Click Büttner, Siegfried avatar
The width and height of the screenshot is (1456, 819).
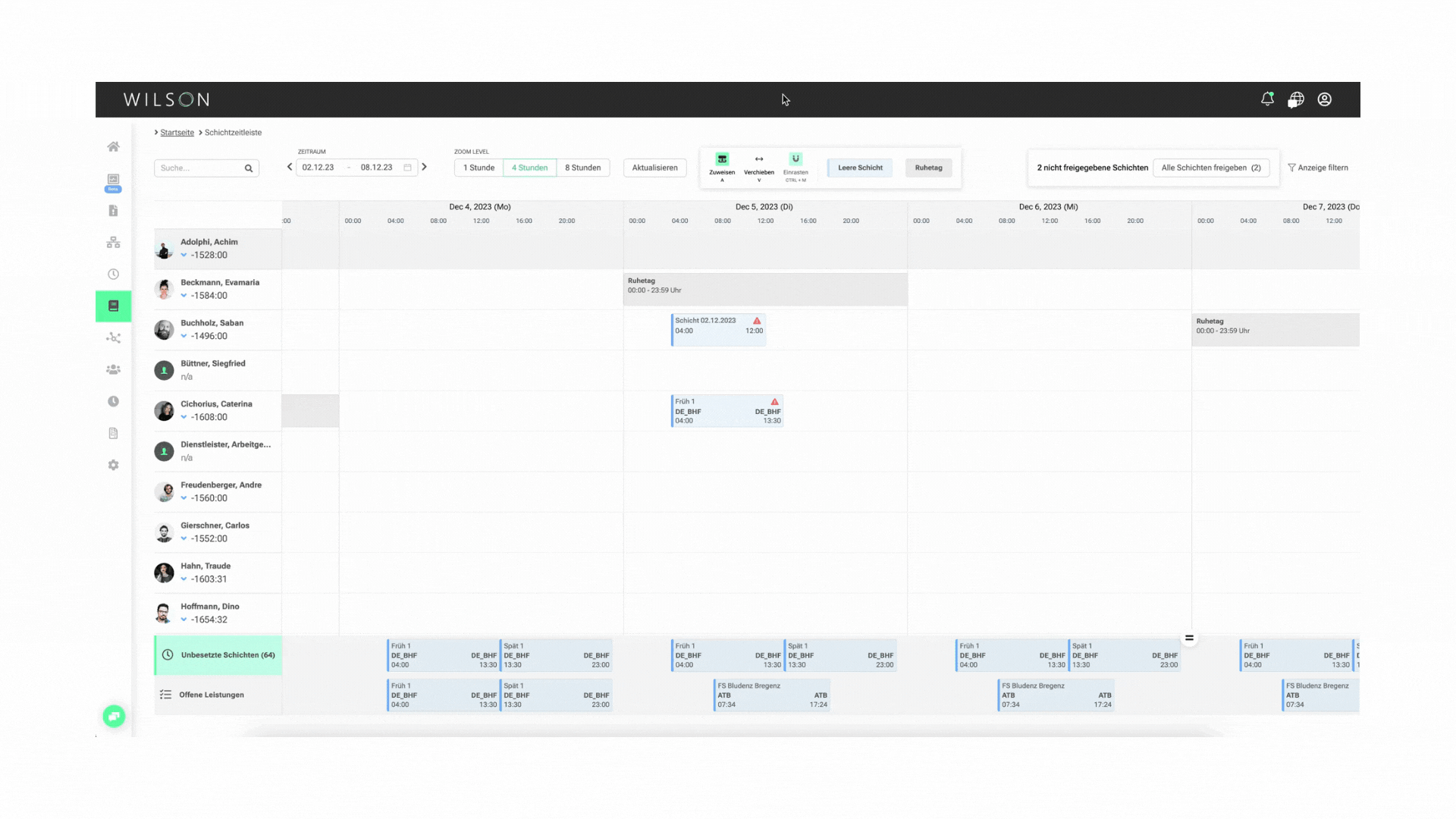pyautogui.click(x=164, y=370)
